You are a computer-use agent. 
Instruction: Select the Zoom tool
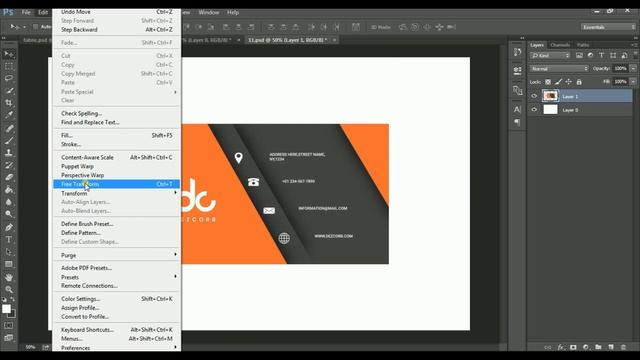click(9, 290)
